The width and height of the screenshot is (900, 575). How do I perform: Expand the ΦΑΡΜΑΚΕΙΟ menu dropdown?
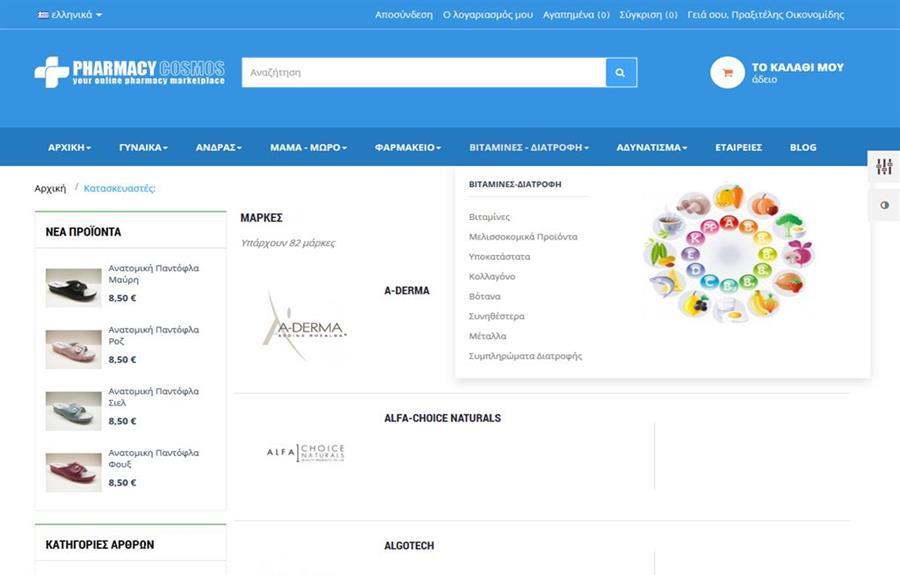(407, 147)
